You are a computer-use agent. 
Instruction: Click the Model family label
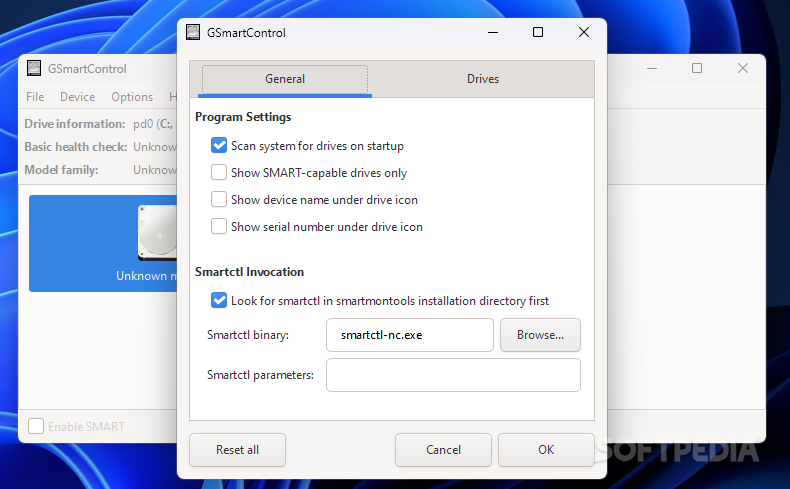coord(61,170)
